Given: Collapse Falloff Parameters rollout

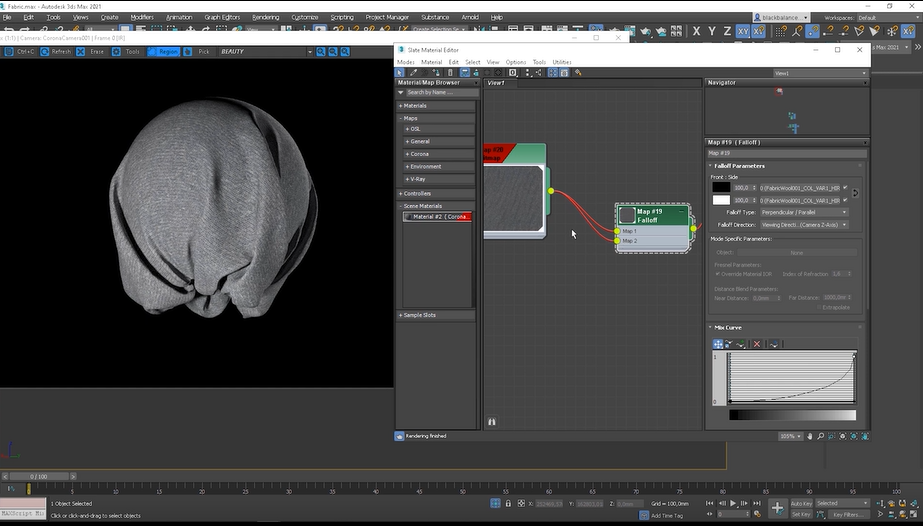Looking at the screenshot, I should coord(739,166).
